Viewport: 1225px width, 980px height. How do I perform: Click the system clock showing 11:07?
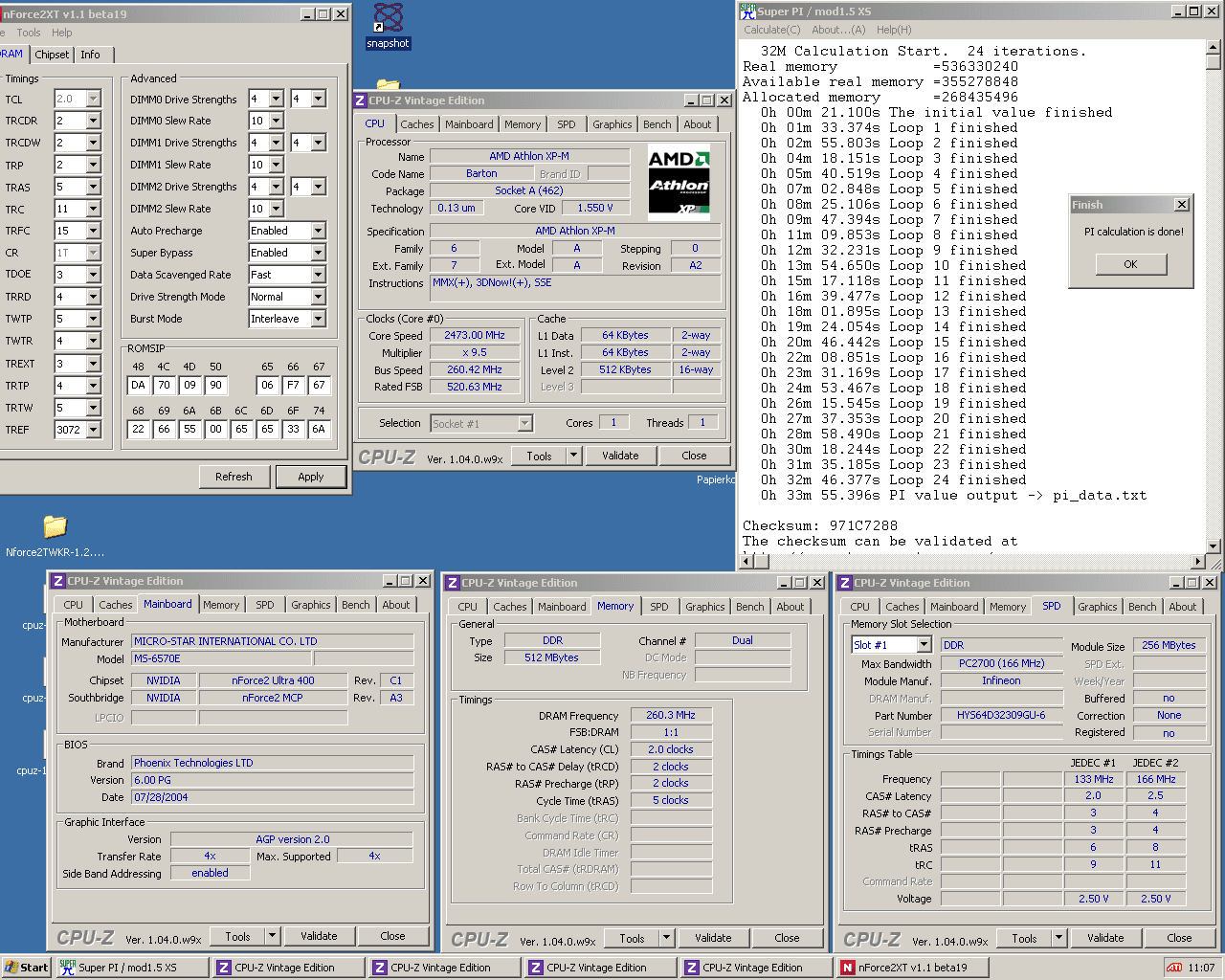click(x=1201, y=968)
